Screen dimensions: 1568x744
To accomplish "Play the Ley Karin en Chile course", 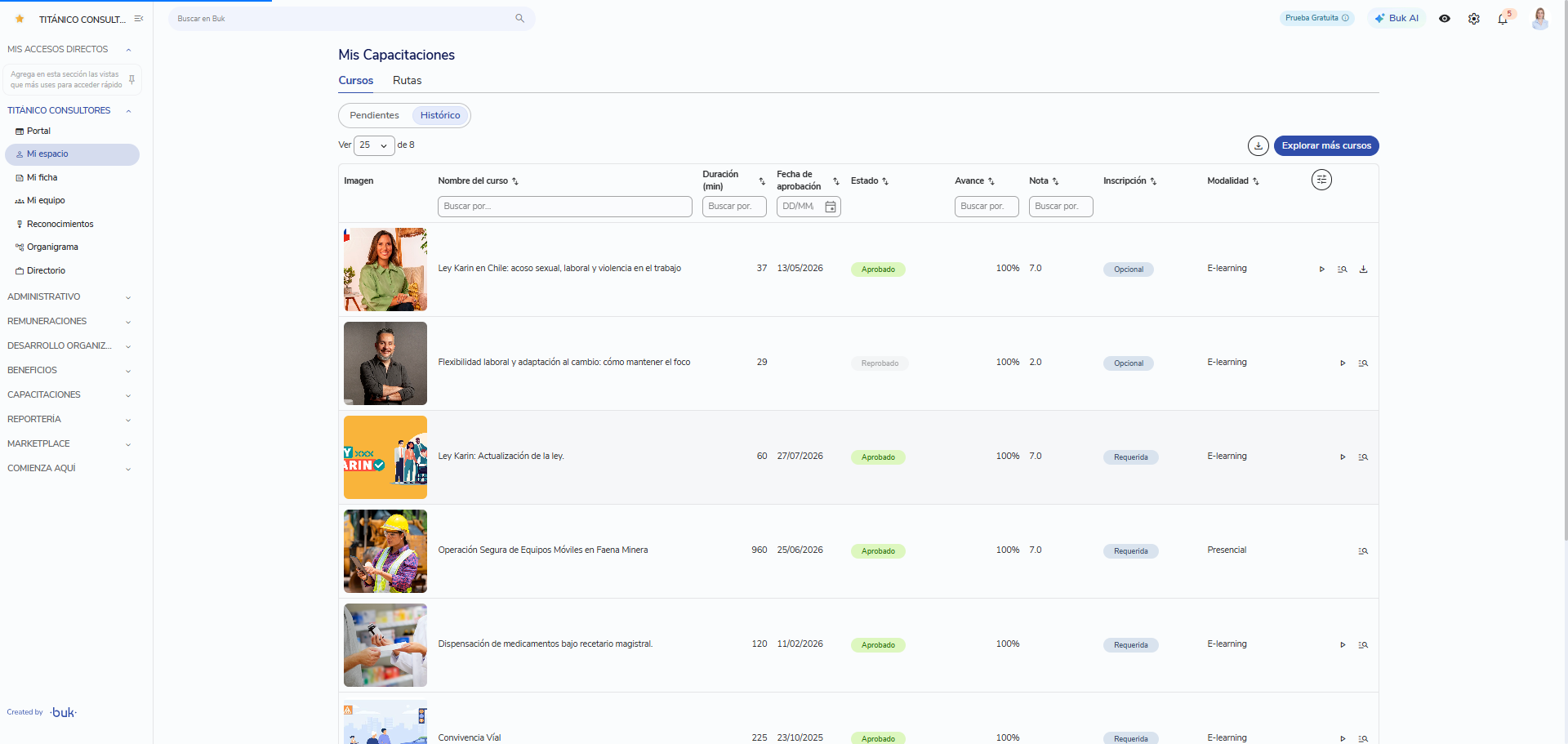I will click(x=1322, y=270).
